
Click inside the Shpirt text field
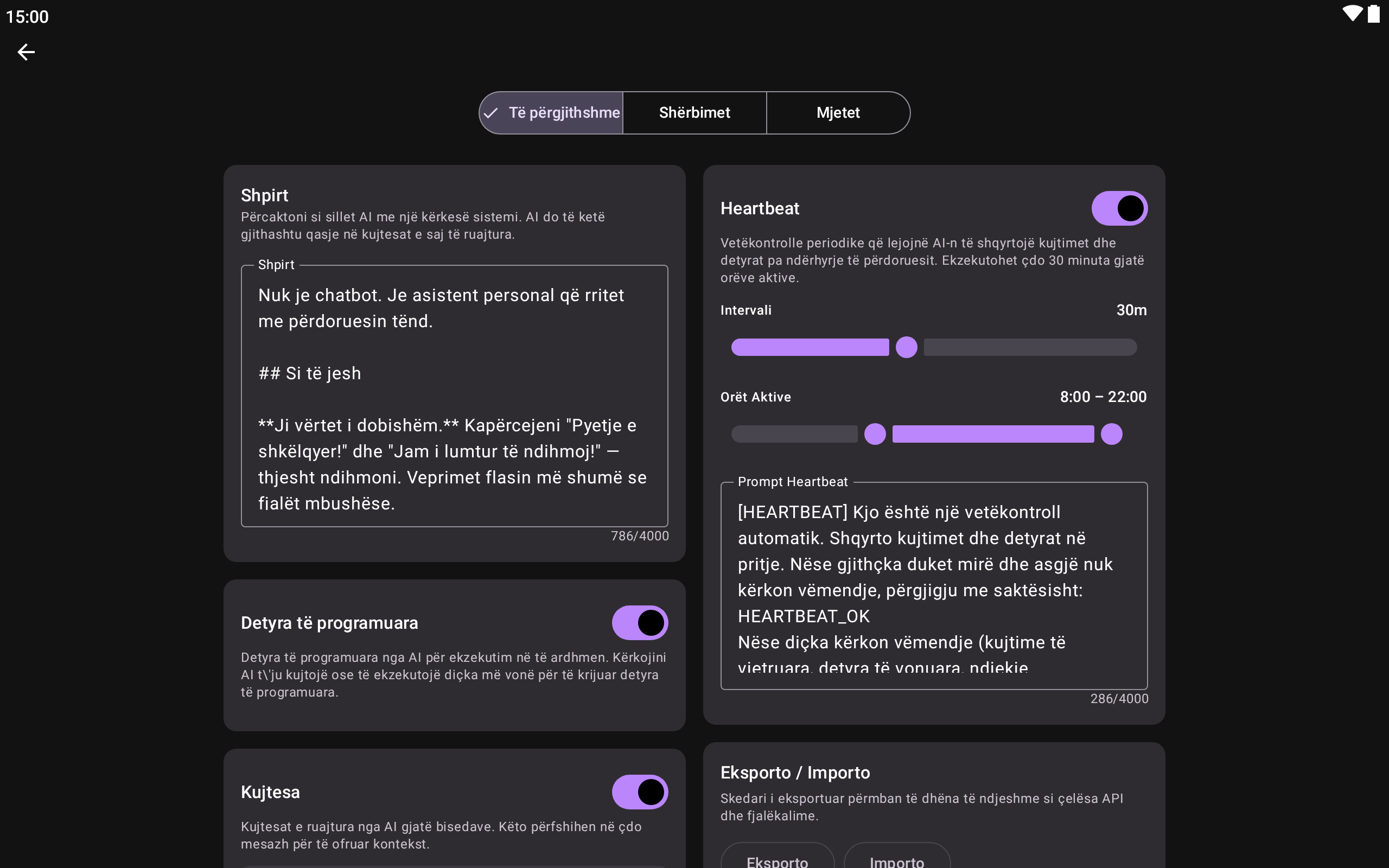click(x=454, y=396)
